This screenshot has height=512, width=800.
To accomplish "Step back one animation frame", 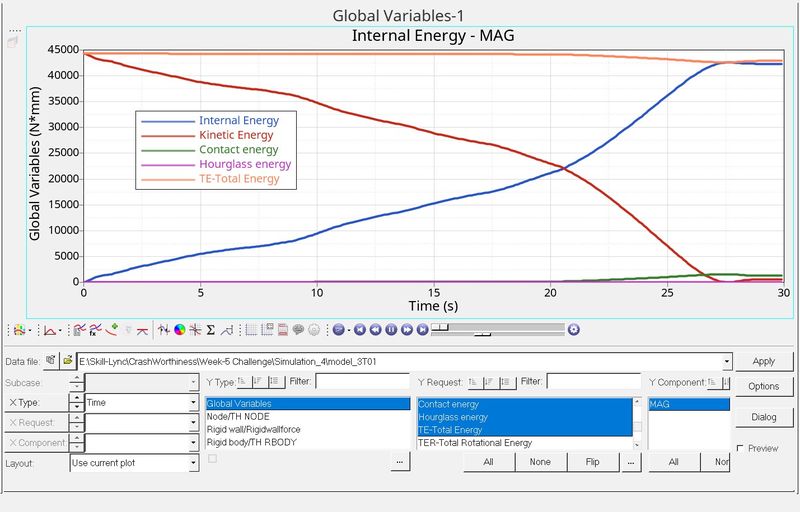I will coord(376,330).
